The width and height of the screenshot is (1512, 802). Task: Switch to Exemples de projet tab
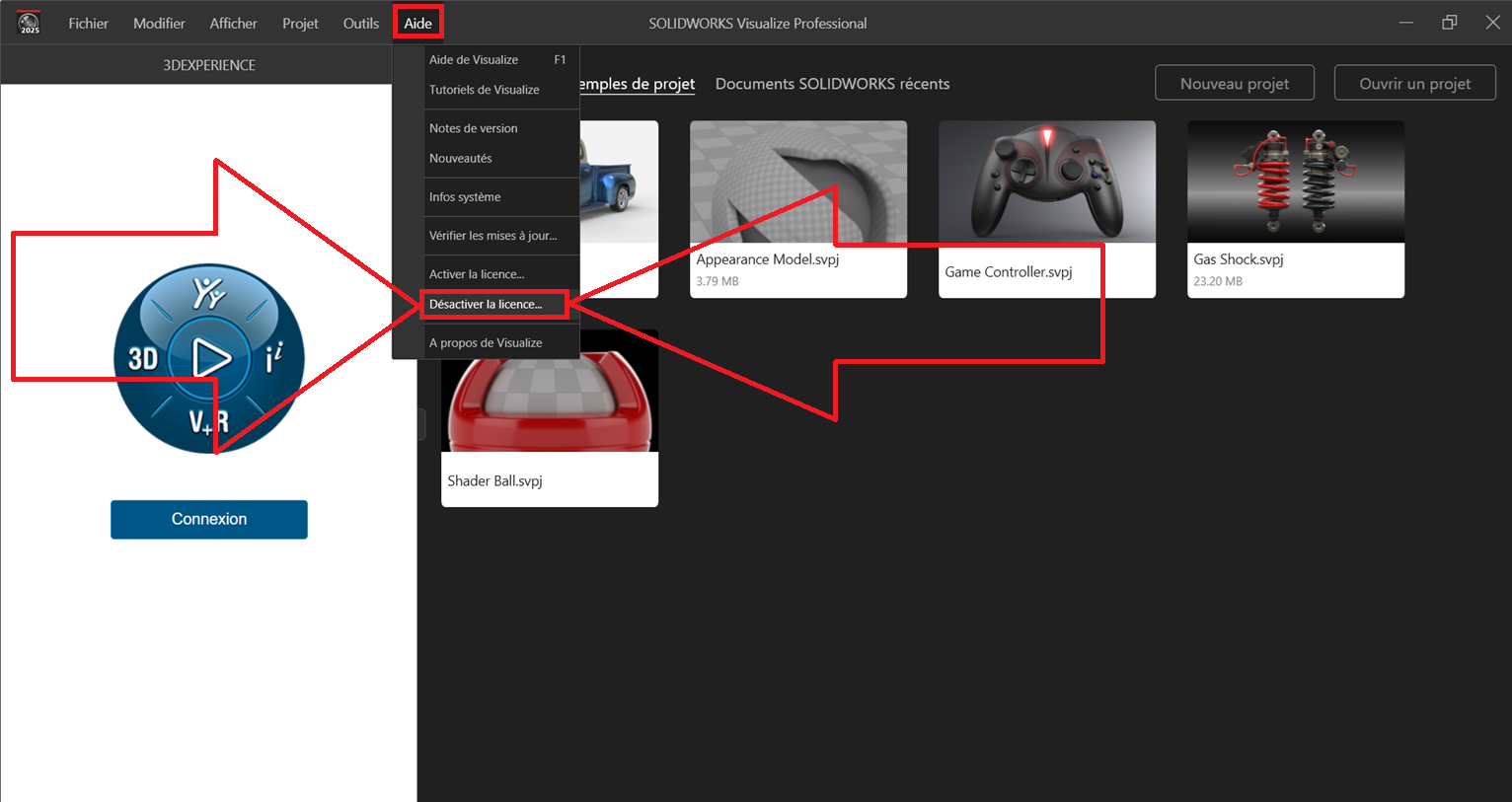tap(638, 84)
